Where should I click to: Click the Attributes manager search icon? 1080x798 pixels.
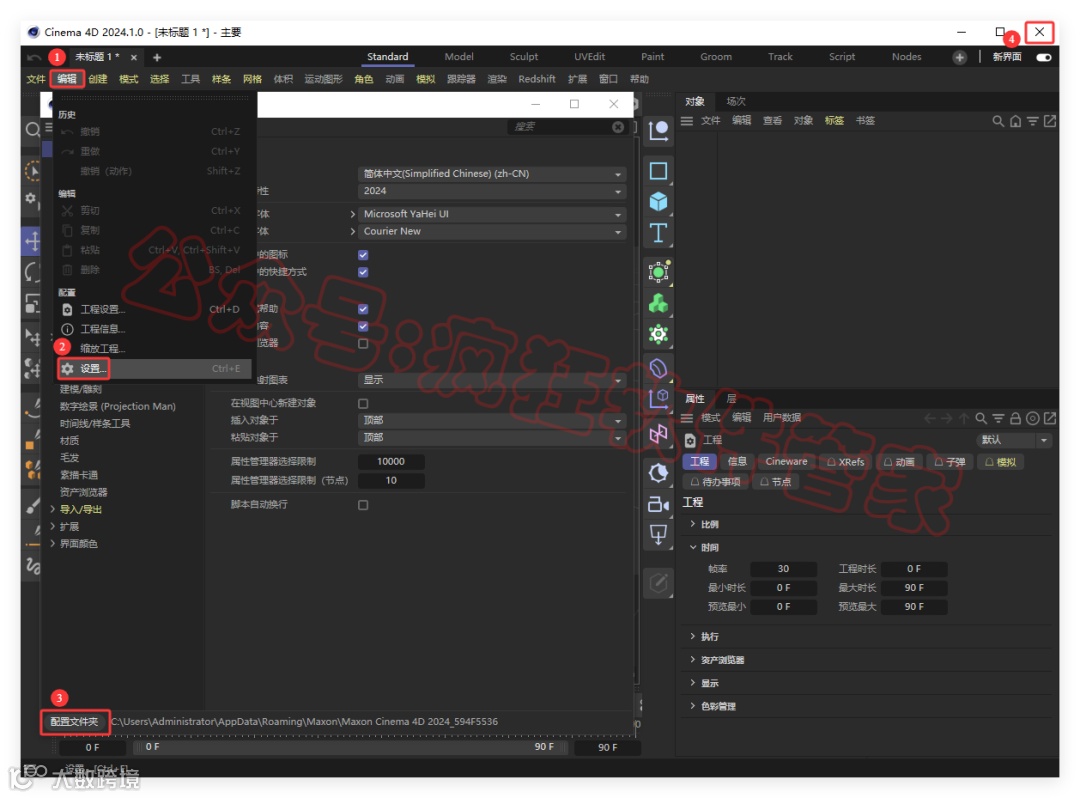[981, 418]
